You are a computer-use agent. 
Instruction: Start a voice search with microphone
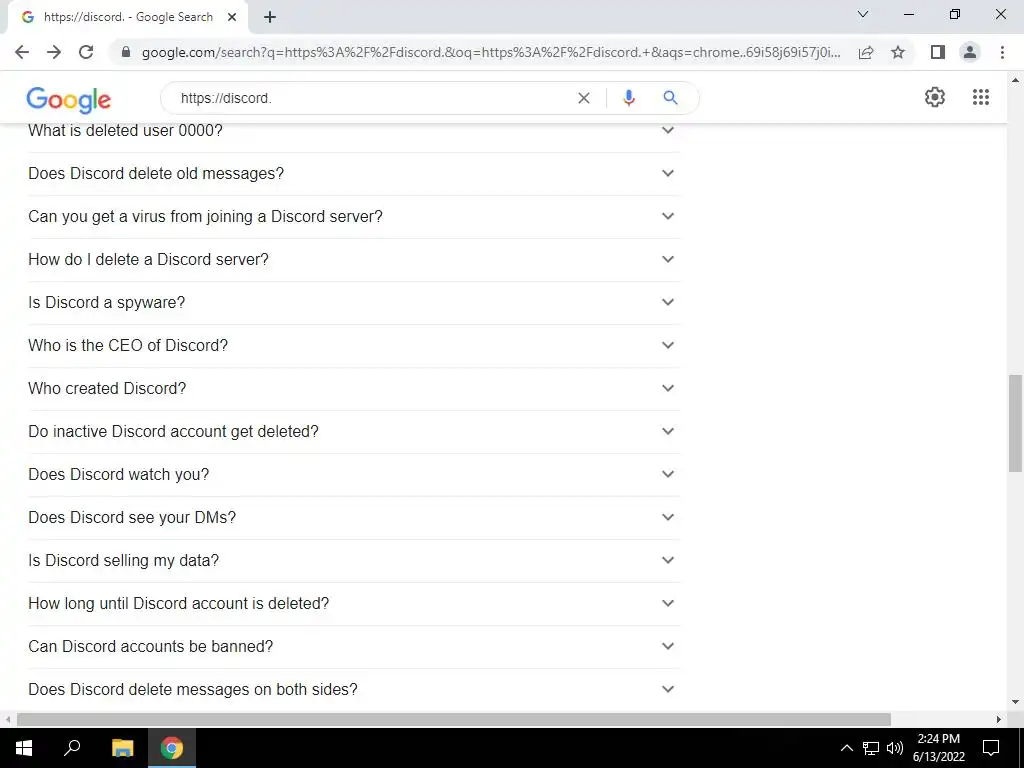click(x=629, y=98)
